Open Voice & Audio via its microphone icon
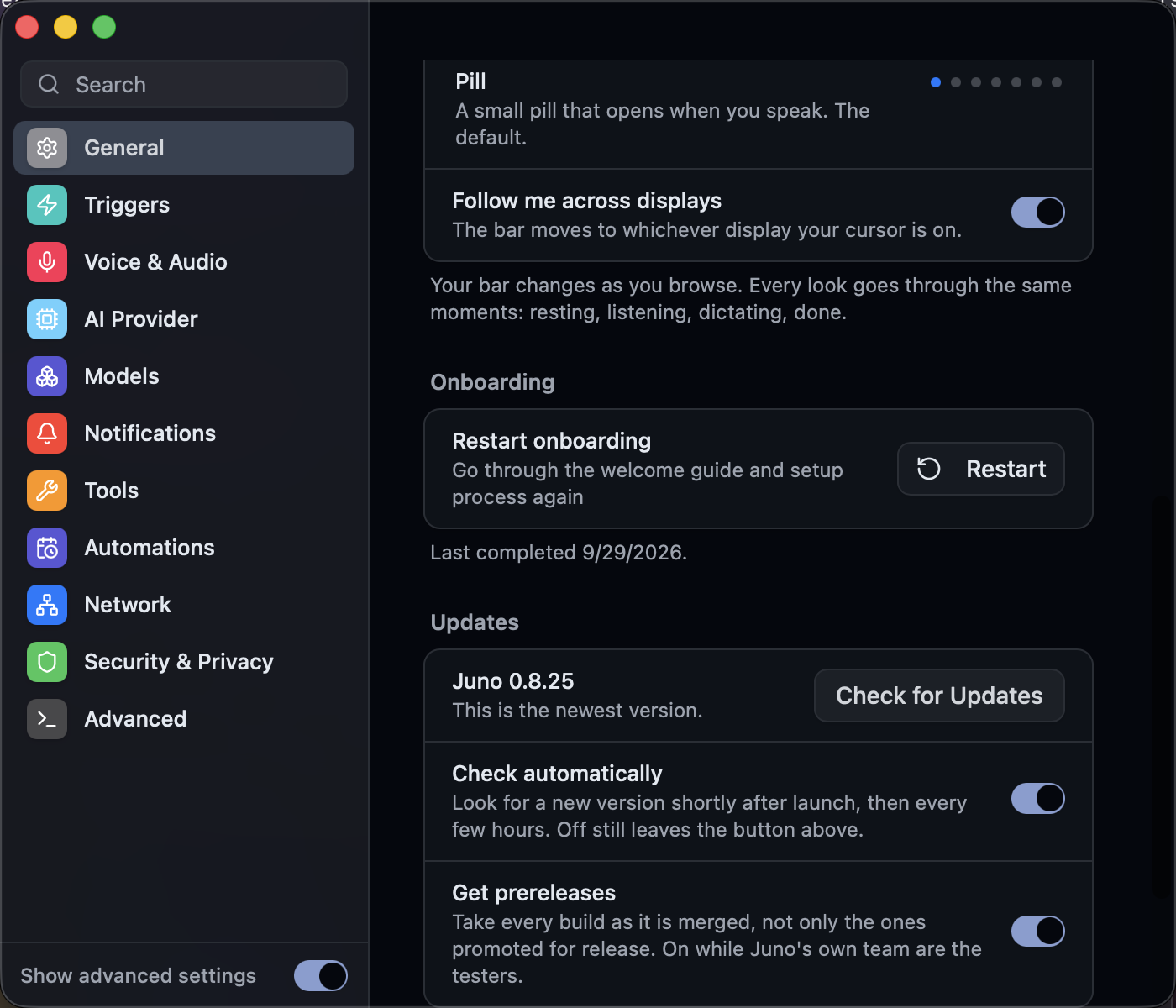 click(47, 262)
